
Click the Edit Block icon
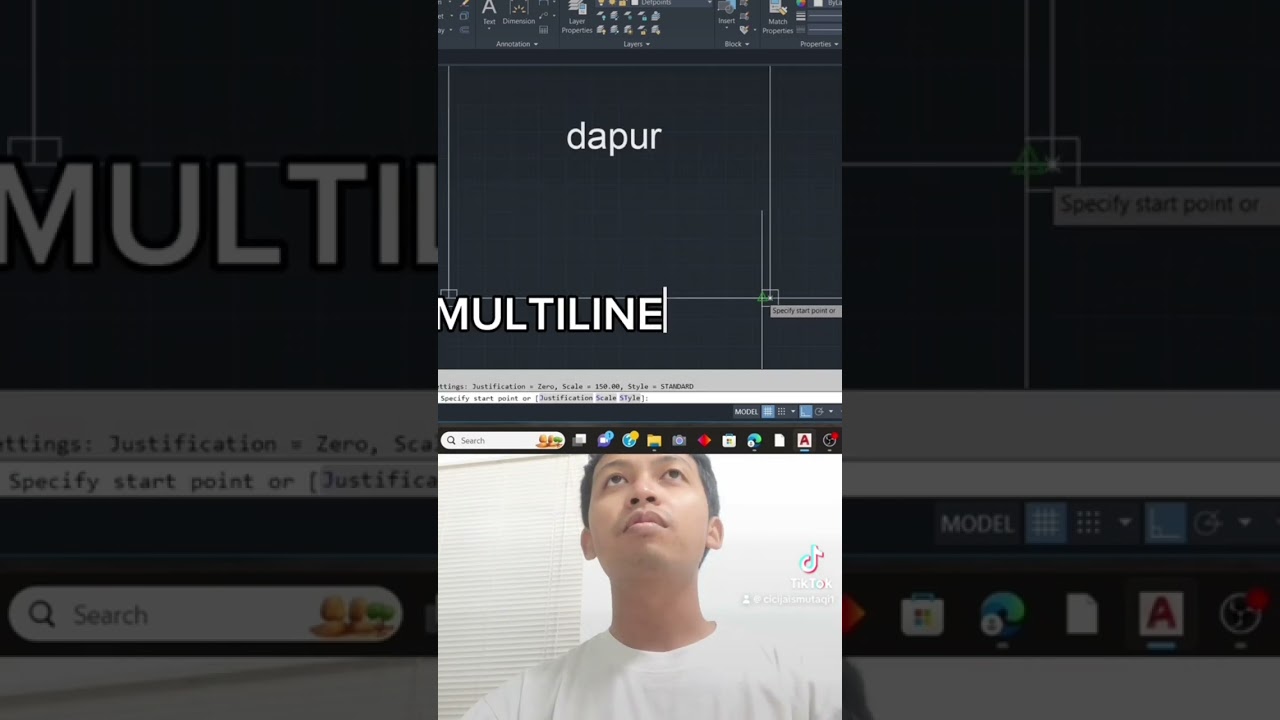point(744,15)
